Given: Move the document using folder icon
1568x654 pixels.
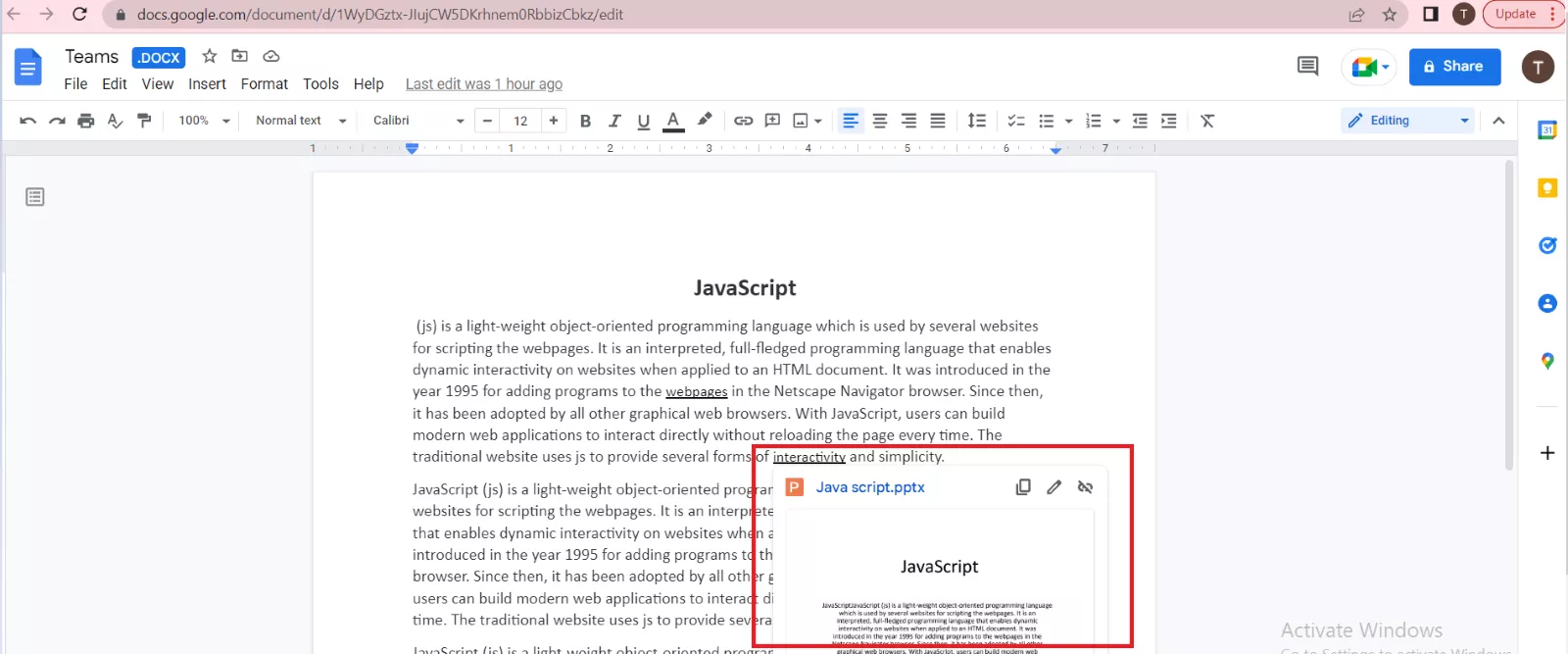Looking at the screenshot, I should [239, 56].
